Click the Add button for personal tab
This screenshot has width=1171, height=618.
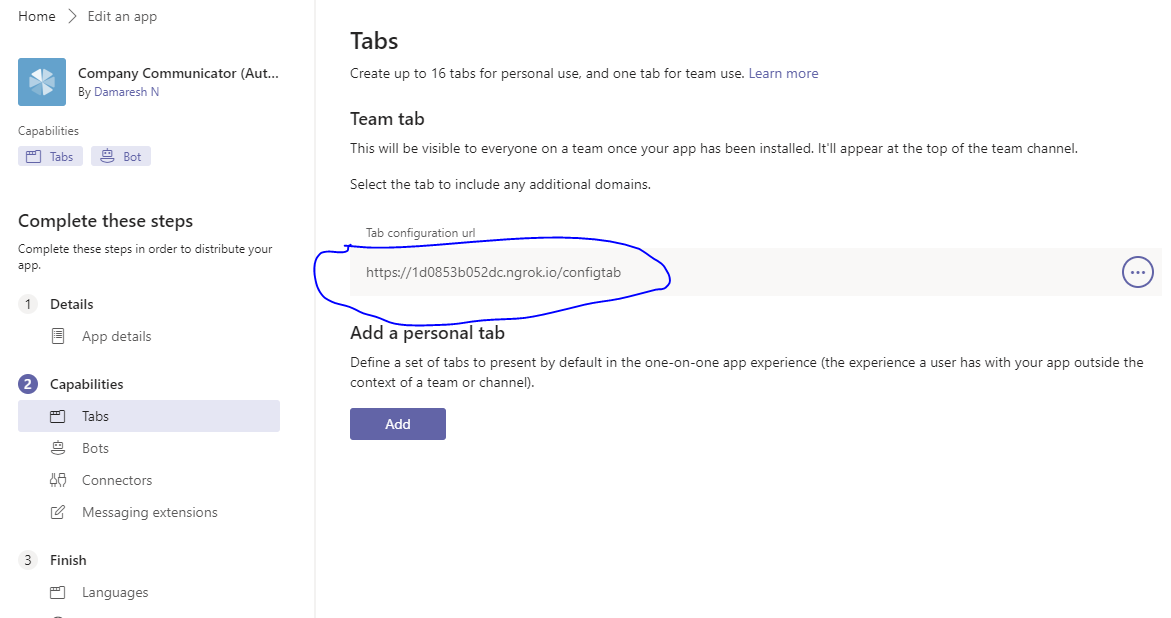(397, 423)
